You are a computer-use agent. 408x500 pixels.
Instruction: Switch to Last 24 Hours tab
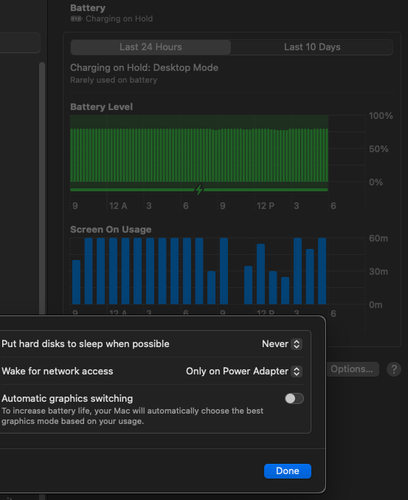[151, 47]
